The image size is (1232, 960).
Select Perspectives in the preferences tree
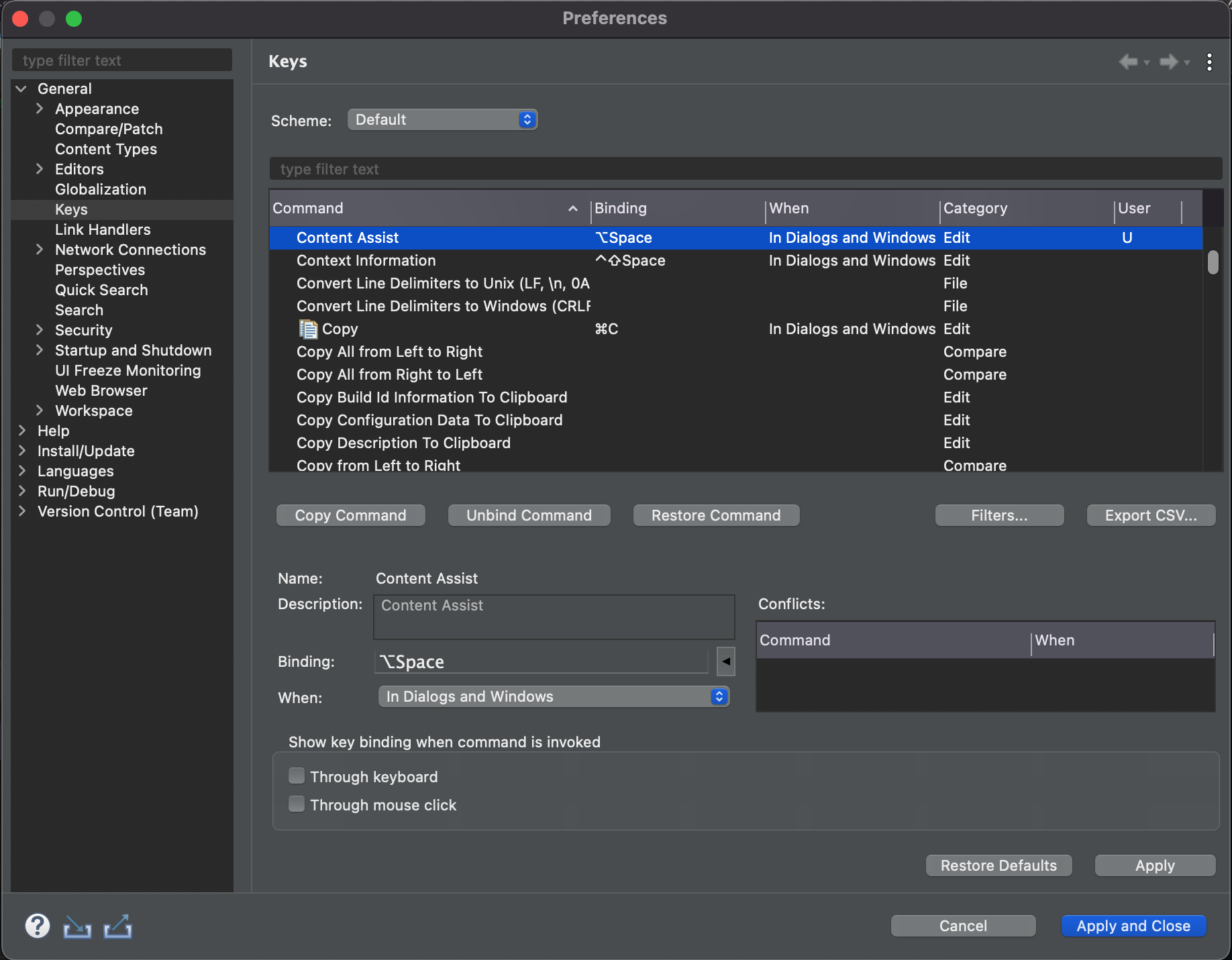pos(100,270)
